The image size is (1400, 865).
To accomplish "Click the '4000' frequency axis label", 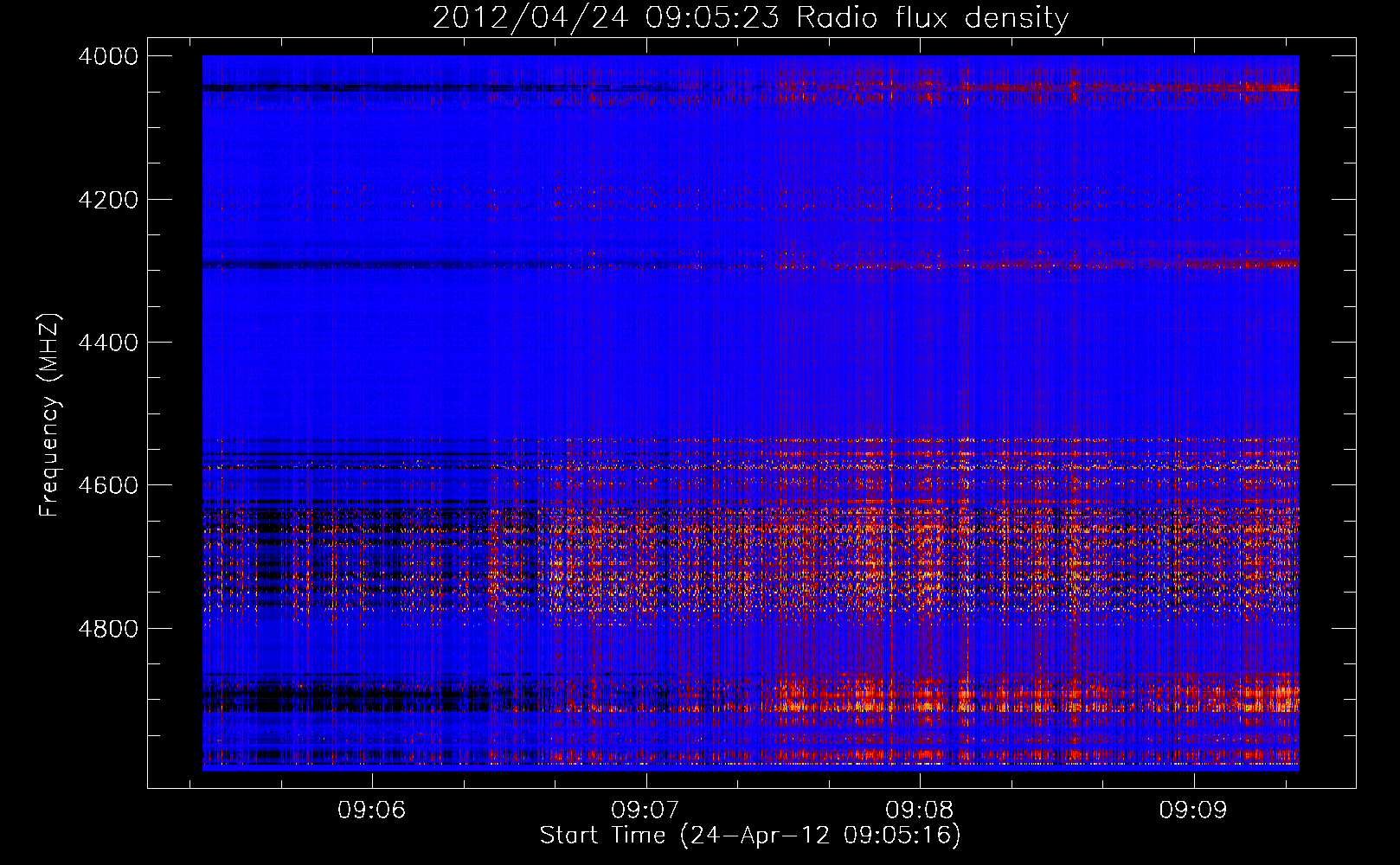I will 108,56.
